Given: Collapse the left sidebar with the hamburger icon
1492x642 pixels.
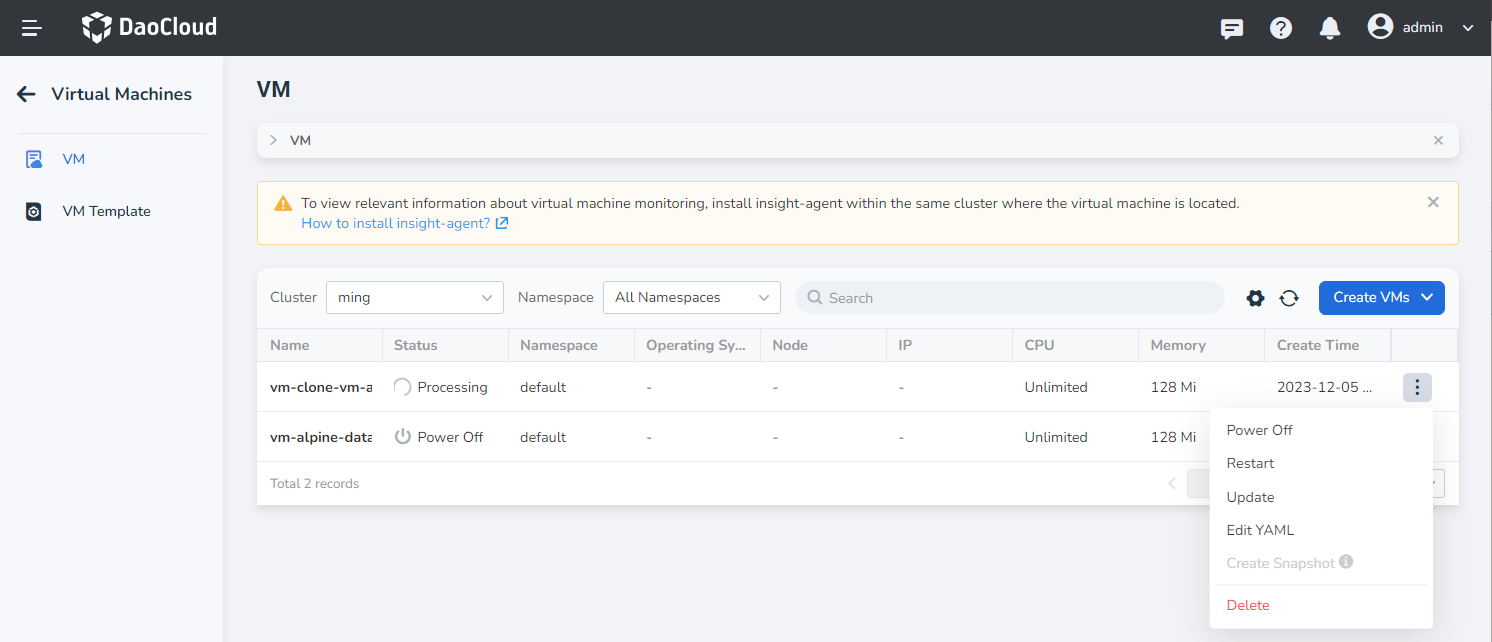Looking at the screenshot, I should 31,27.
